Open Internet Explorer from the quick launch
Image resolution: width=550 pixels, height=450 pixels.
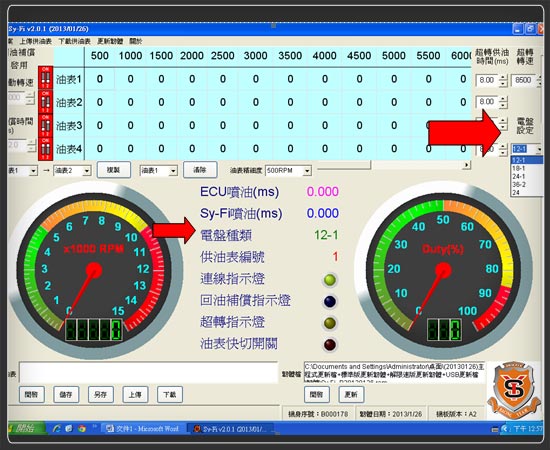pos(56,428)
